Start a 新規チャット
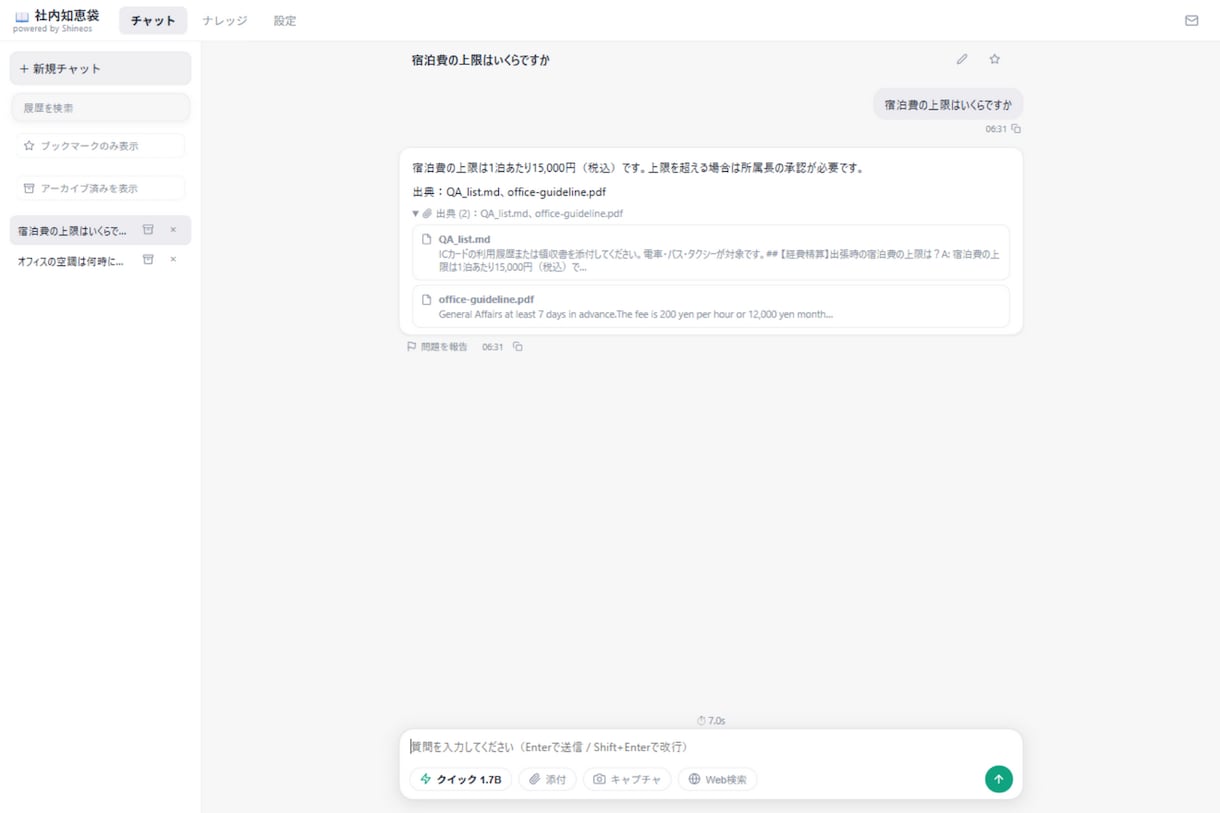This screenshot has height=813, width=1220. (100, 69)
